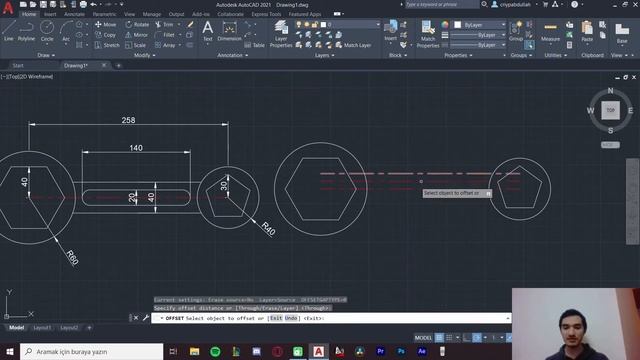Choose the Undo option in command line
The image size is (640, 360).
(291, 318)
